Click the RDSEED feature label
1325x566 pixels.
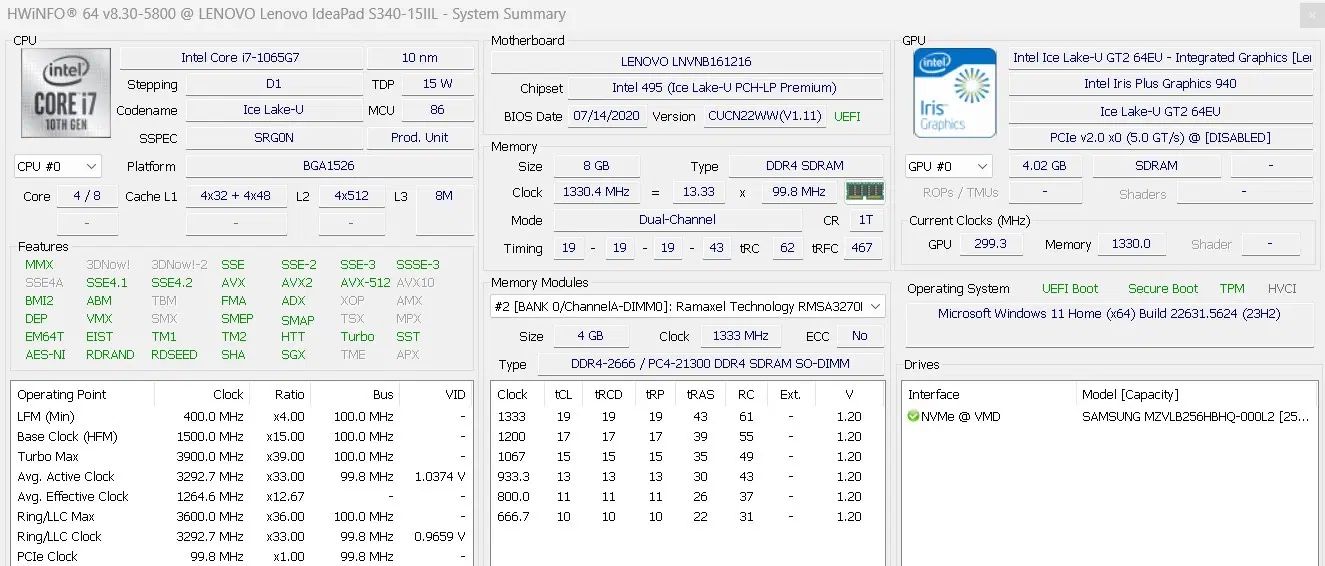174,355
